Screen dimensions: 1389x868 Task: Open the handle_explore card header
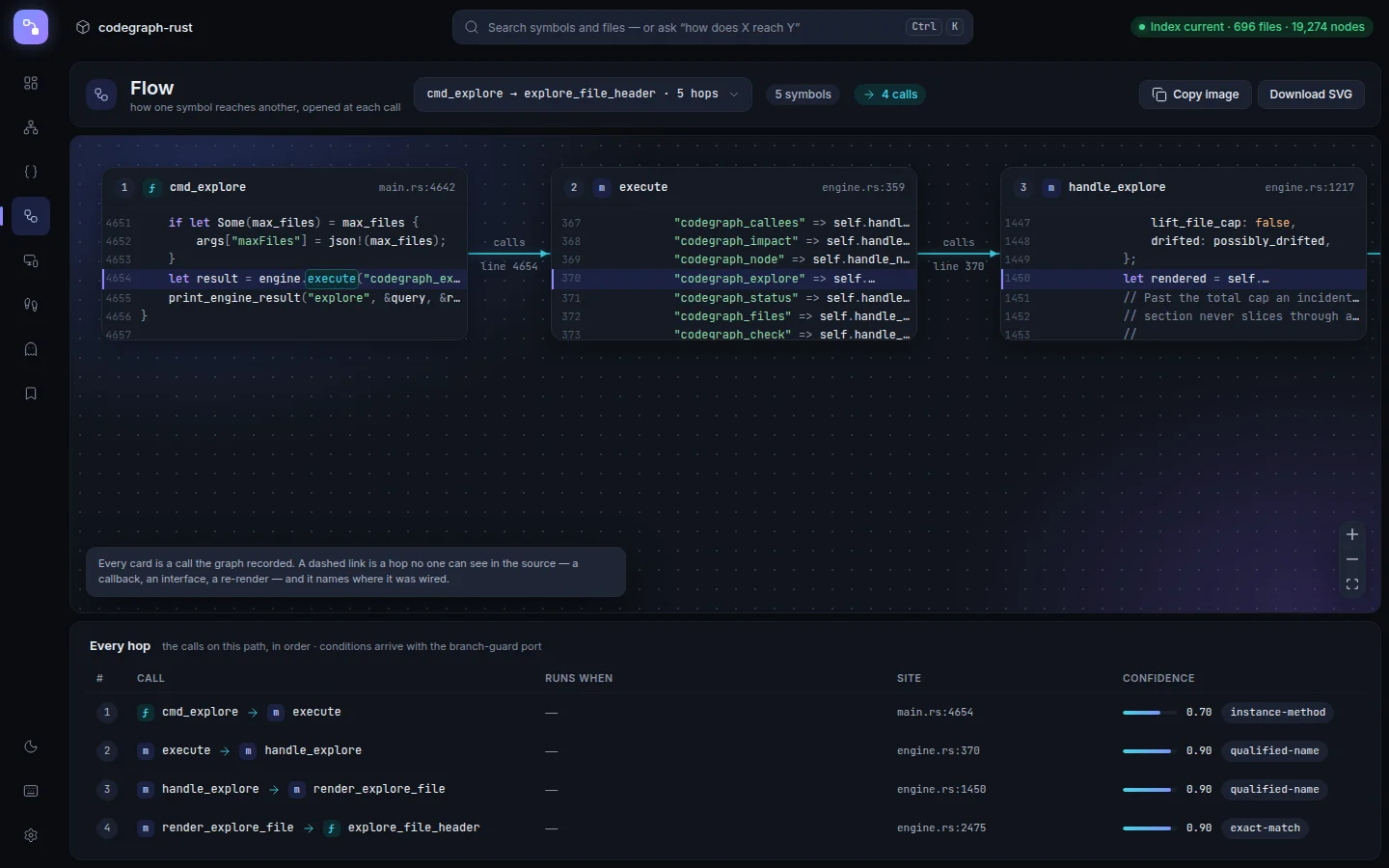[x=1184, y=187]
